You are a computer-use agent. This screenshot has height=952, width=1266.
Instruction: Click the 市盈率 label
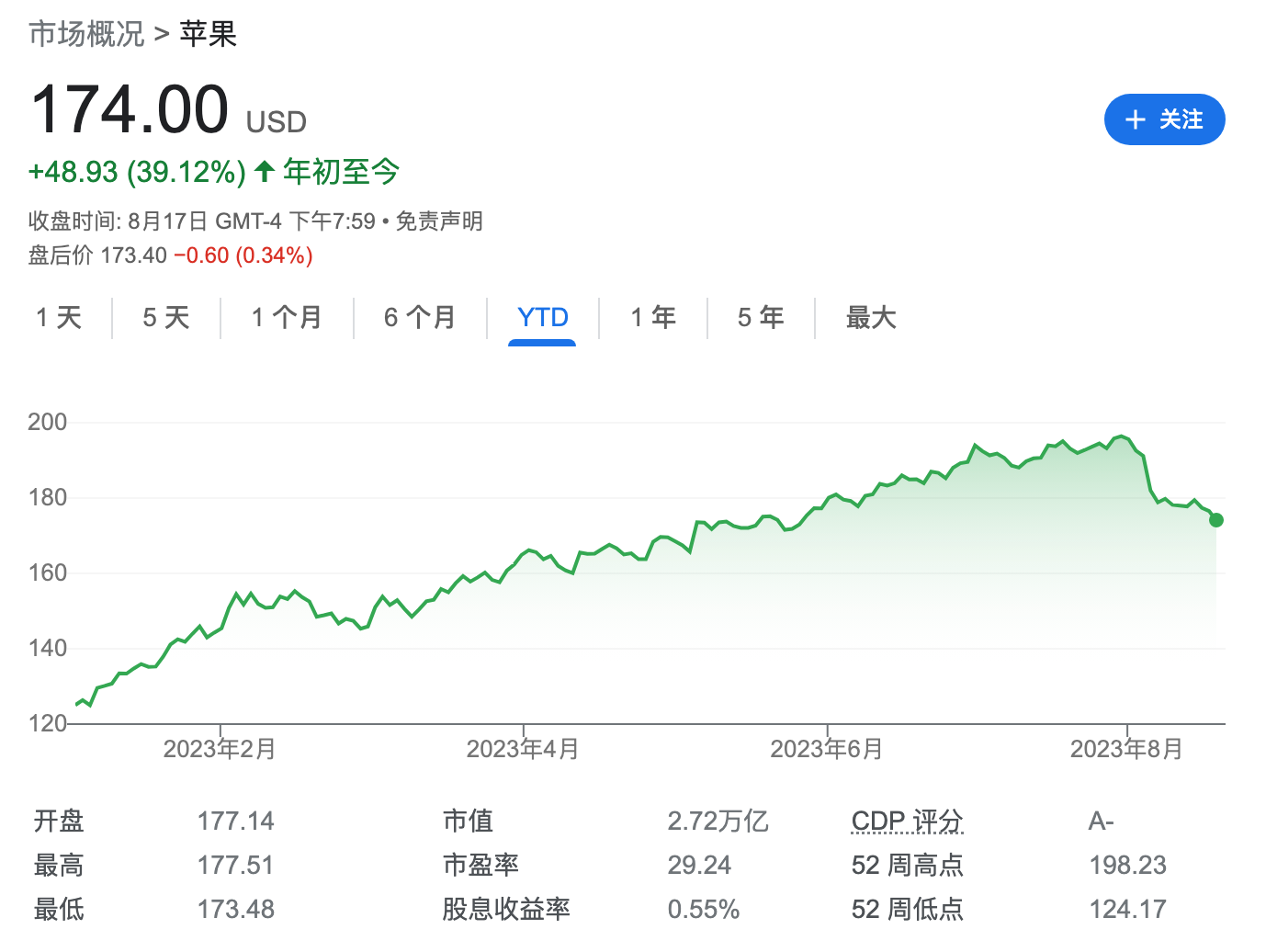[480, 865]
